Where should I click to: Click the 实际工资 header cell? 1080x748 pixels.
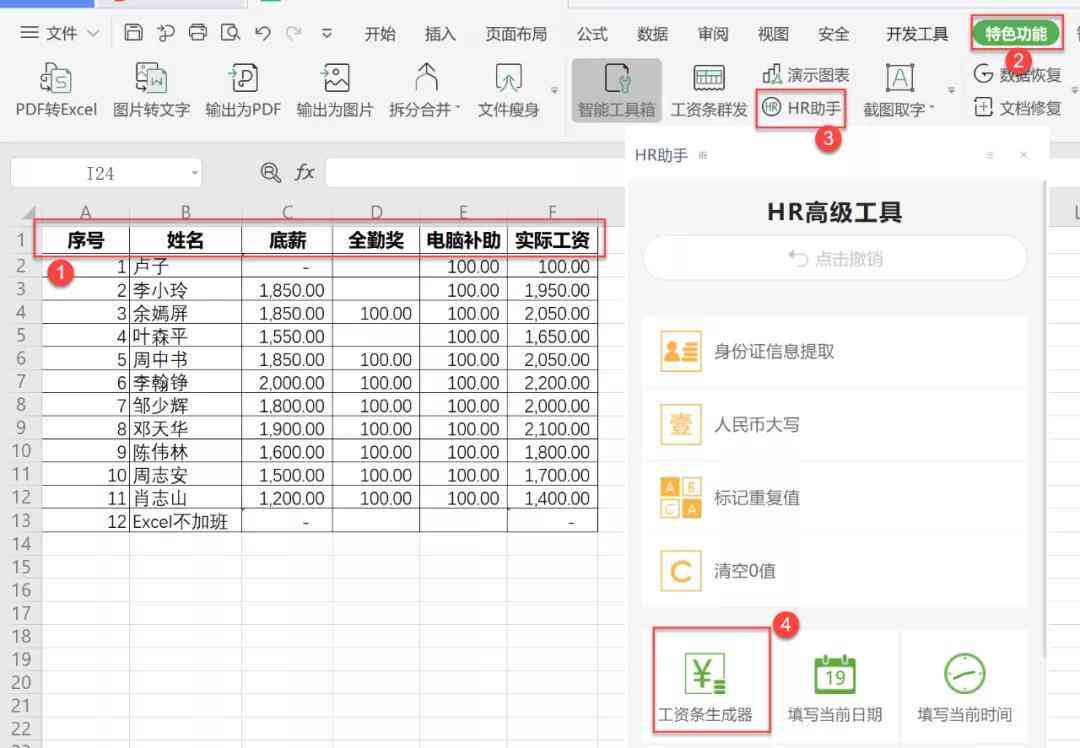point(552,240)
